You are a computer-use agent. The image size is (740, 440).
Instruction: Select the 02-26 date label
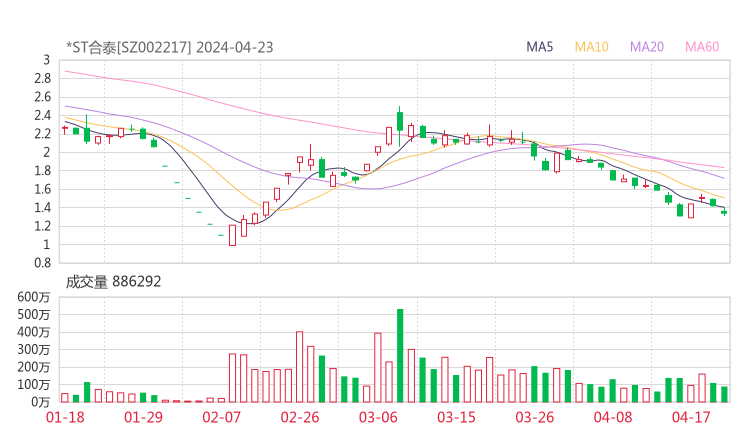[x=300, y=417]
